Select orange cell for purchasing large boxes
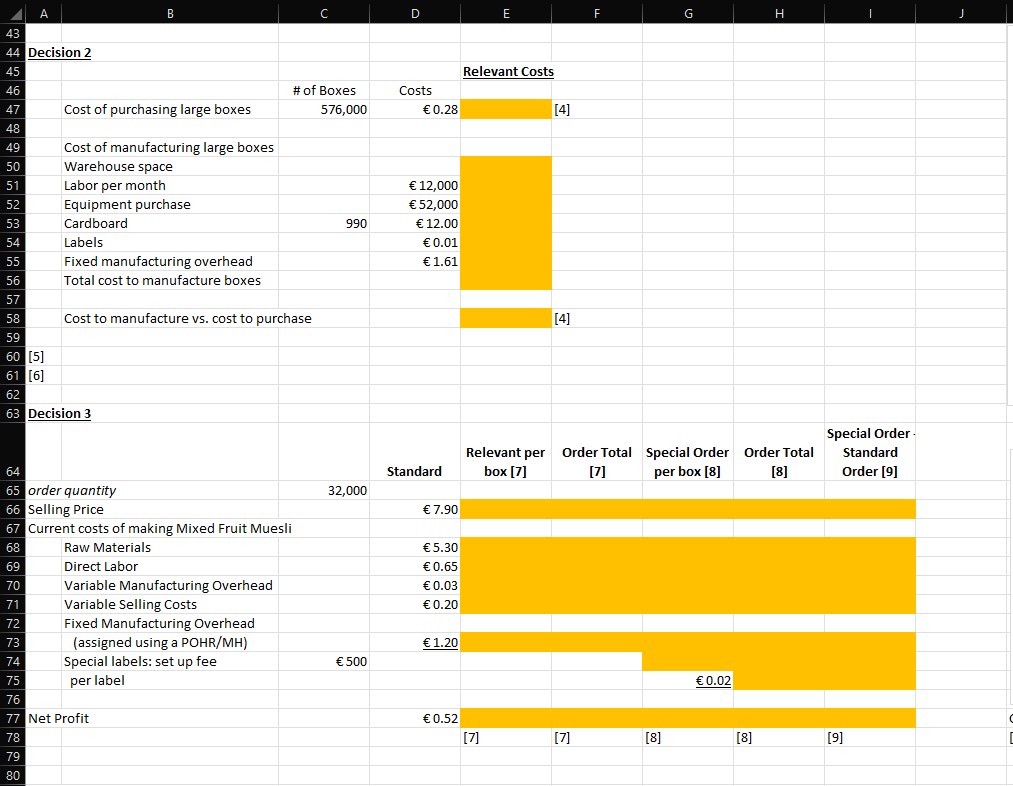 click(x=506, y=109)
